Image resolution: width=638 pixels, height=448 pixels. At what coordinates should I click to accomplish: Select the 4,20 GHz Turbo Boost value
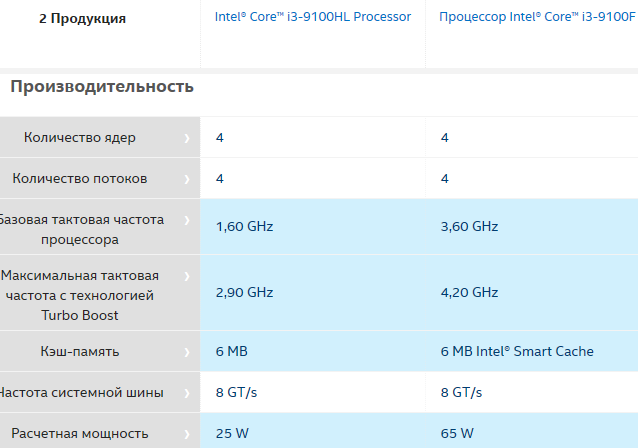(x=469, y=293)
